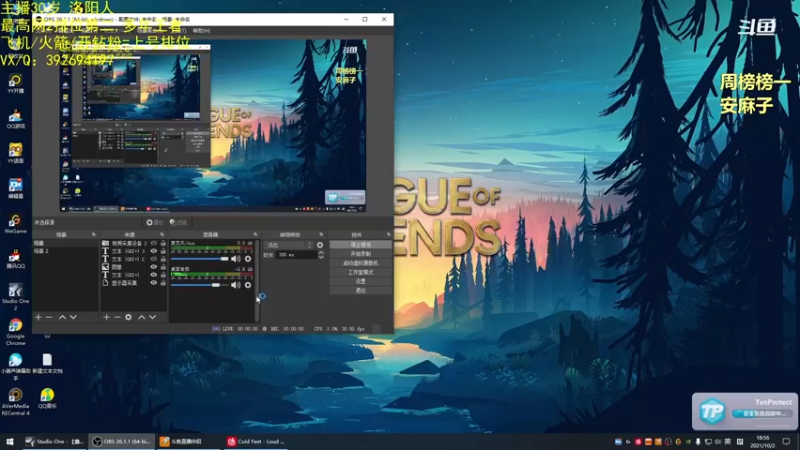Toggle lock on 视频采集设备 2 source

click(x=163, y=243)
